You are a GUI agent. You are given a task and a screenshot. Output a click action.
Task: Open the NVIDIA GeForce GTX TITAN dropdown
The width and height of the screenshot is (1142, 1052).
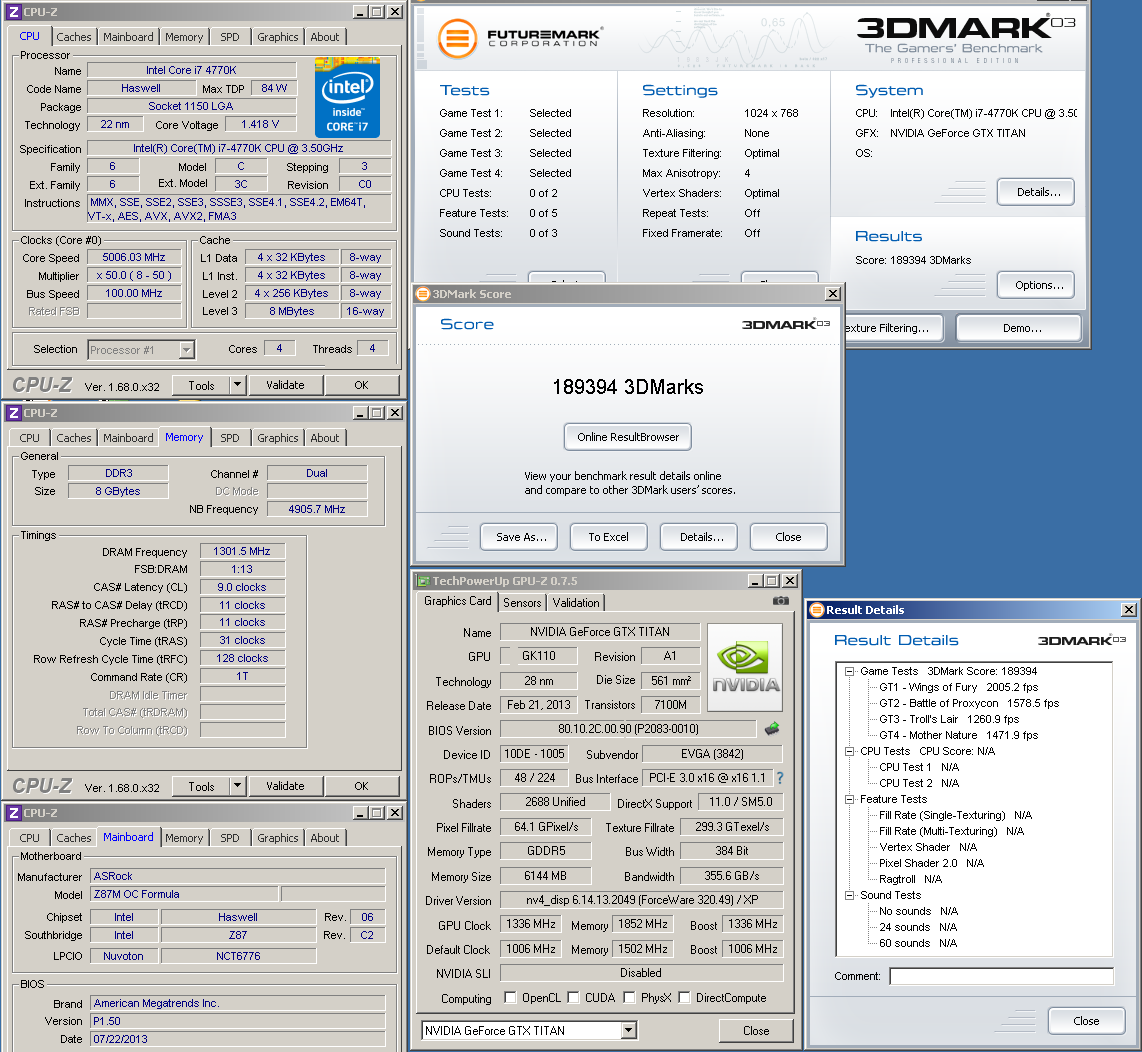click(628, 1031)
